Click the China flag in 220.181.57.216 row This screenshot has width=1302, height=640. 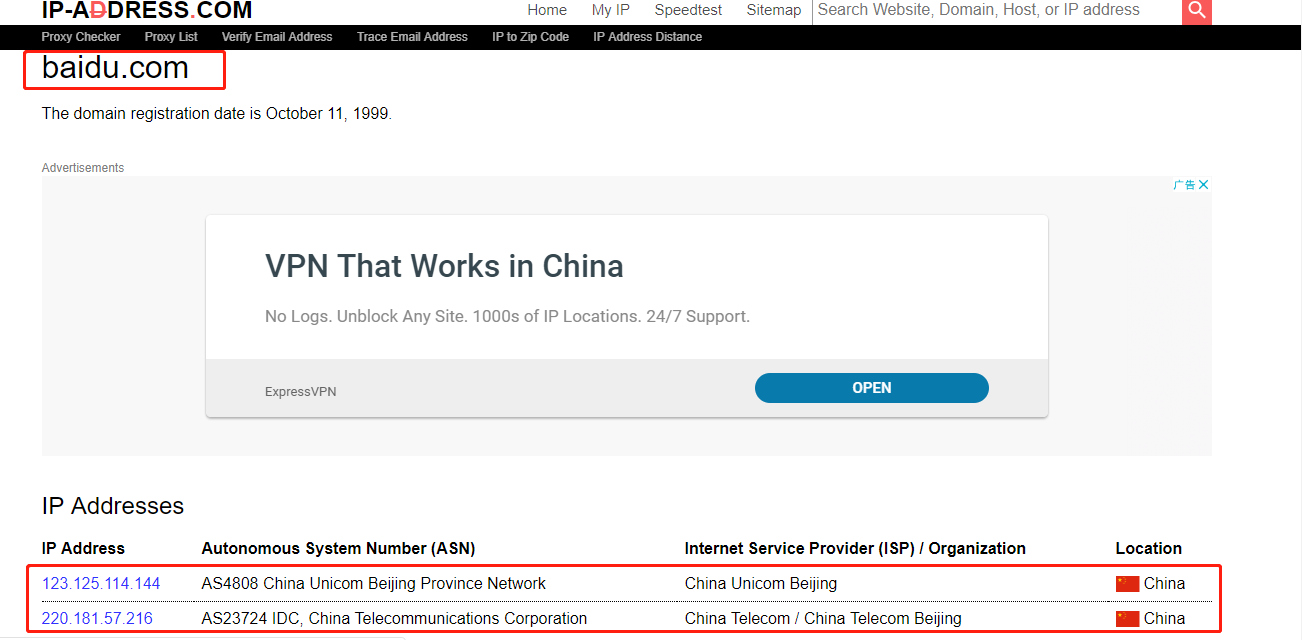pos(1127,619)
